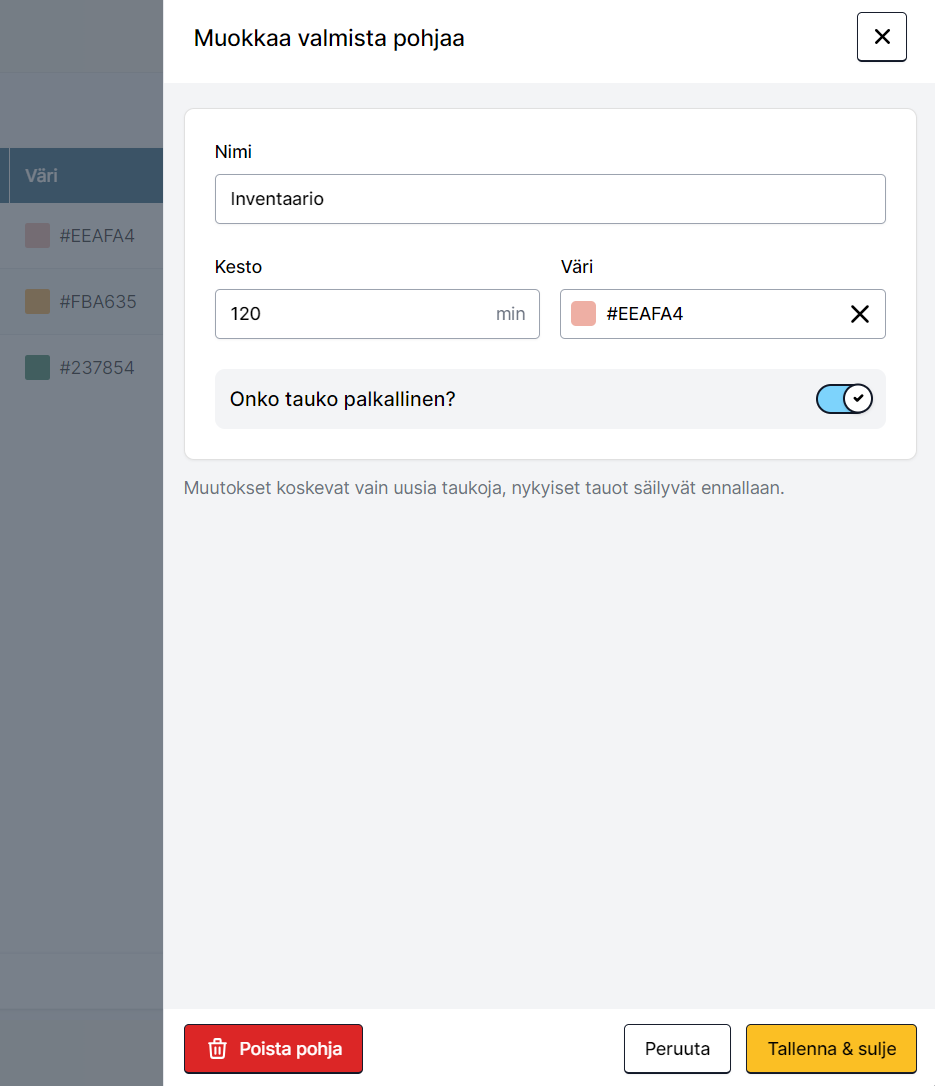Toggle the Onko tauko palkallinen switch

[844, 399]
